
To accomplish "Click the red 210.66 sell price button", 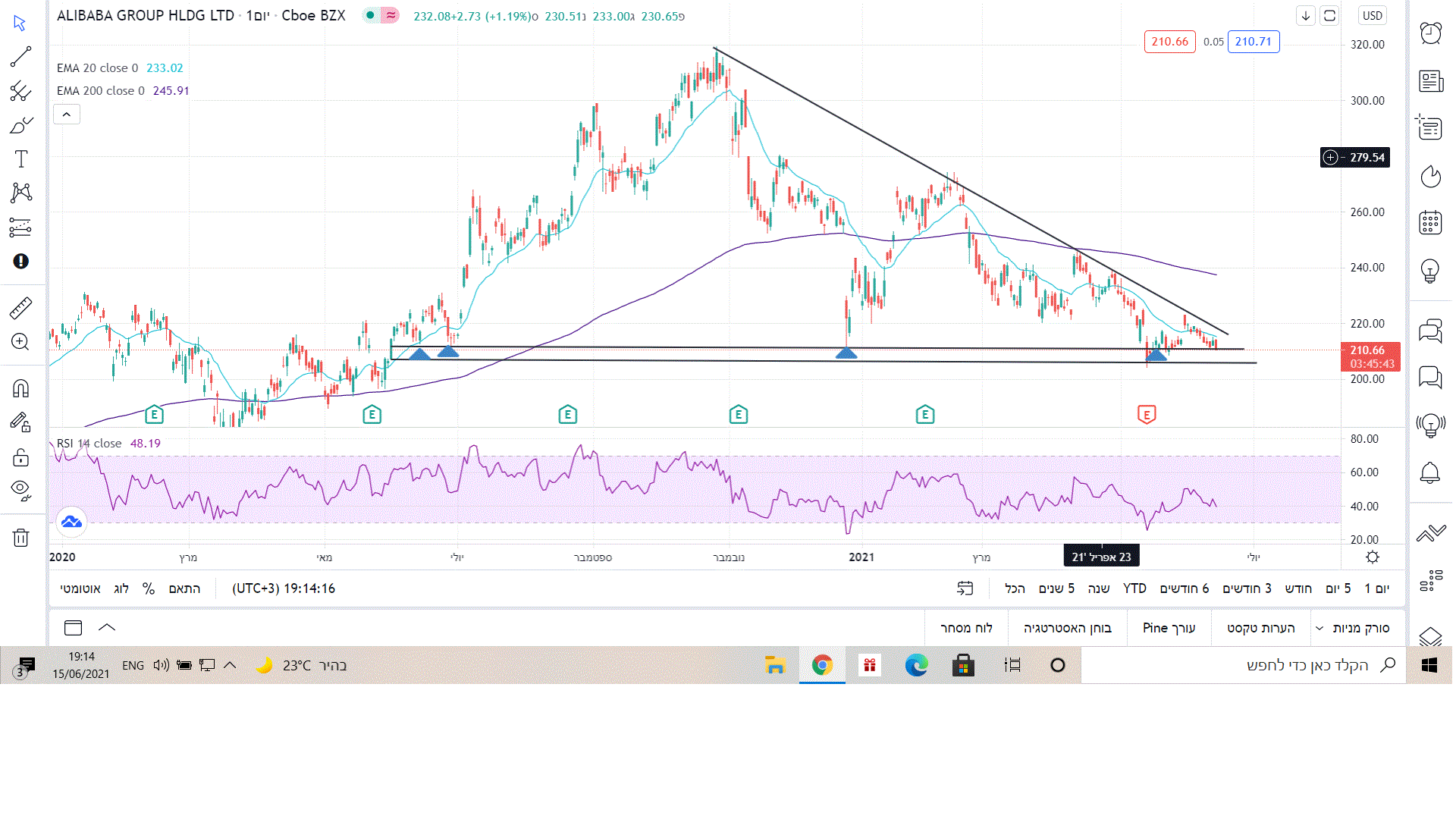I will click(x=1169, y=42).
